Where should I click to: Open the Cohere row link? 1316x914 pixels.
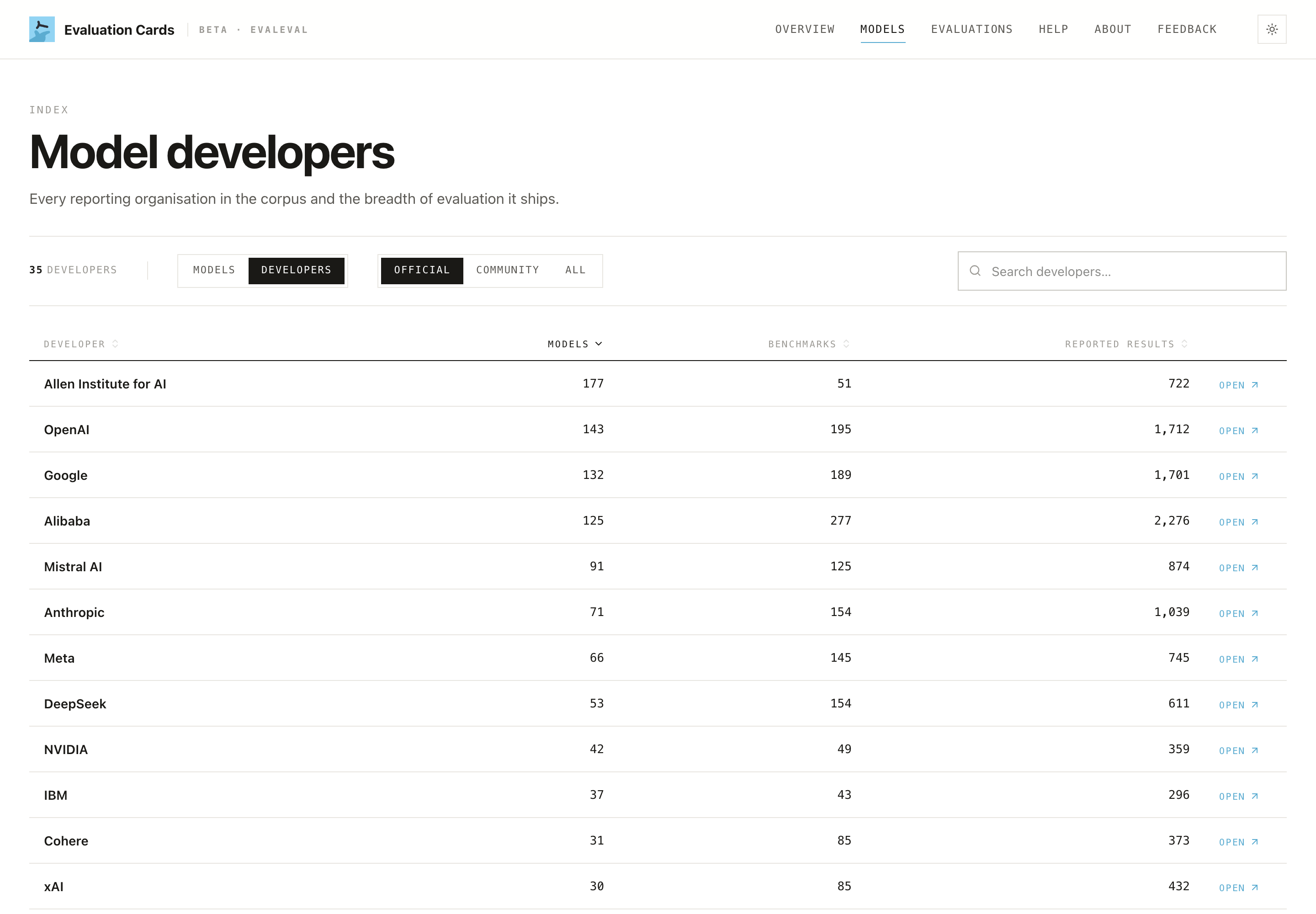pyautogui.click(x=1238, y=842)
